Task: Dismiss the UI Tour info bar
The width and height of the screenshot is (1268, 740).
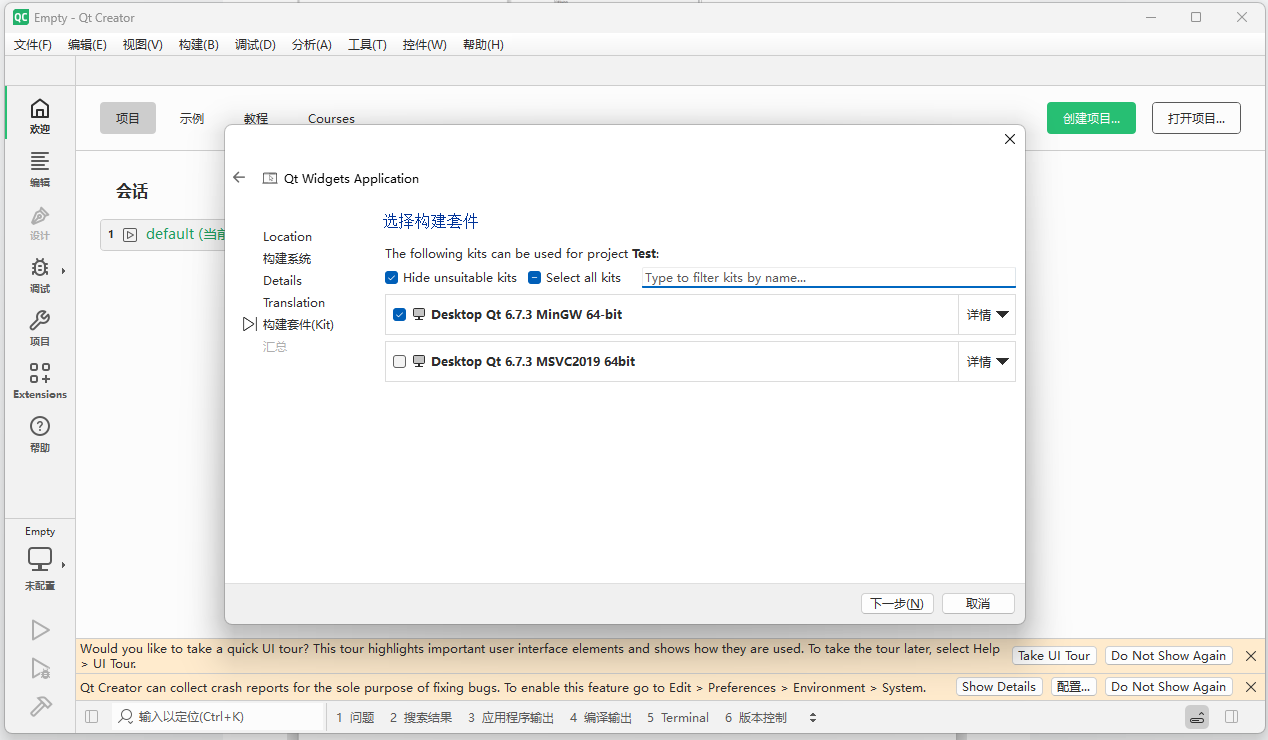Action: pos(1251,656)
